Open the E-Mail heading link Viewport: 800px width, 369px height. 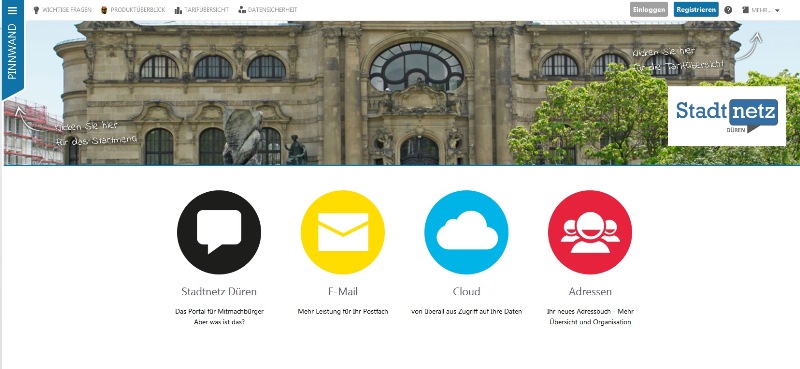click(343, 291)
